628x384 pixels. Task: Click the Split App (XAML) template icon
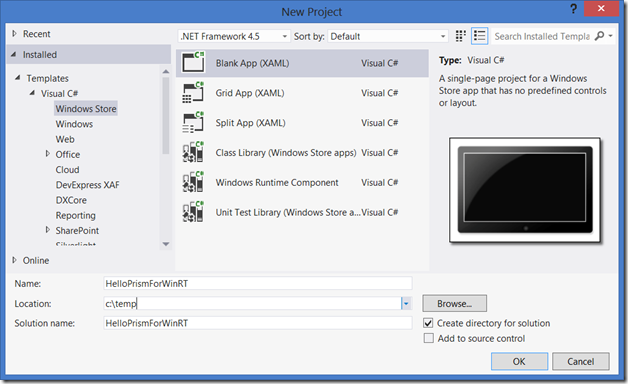click(x=193, y=123)
